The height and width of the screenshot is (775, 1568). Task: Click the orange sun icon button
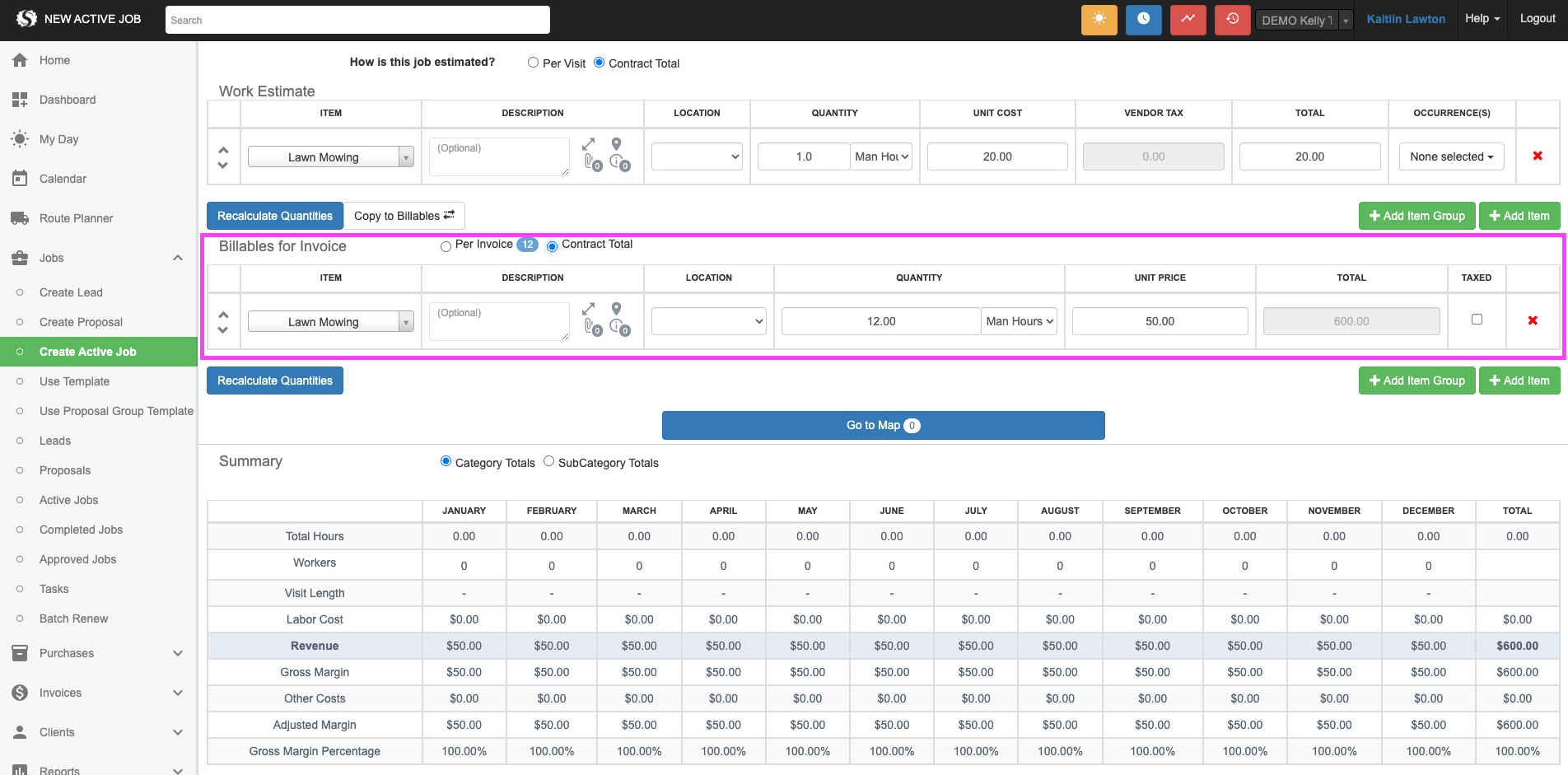click(1099, 20)
